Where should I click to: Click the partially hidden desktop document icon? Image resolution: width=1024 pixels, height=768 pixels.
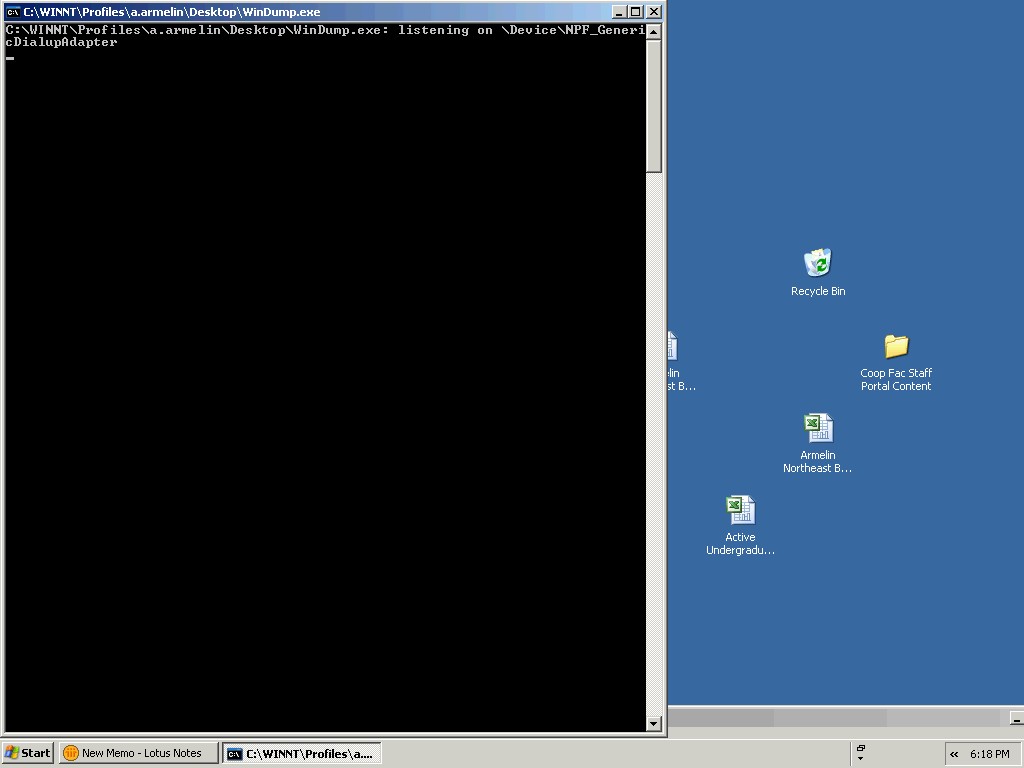[x=673, y=348]
